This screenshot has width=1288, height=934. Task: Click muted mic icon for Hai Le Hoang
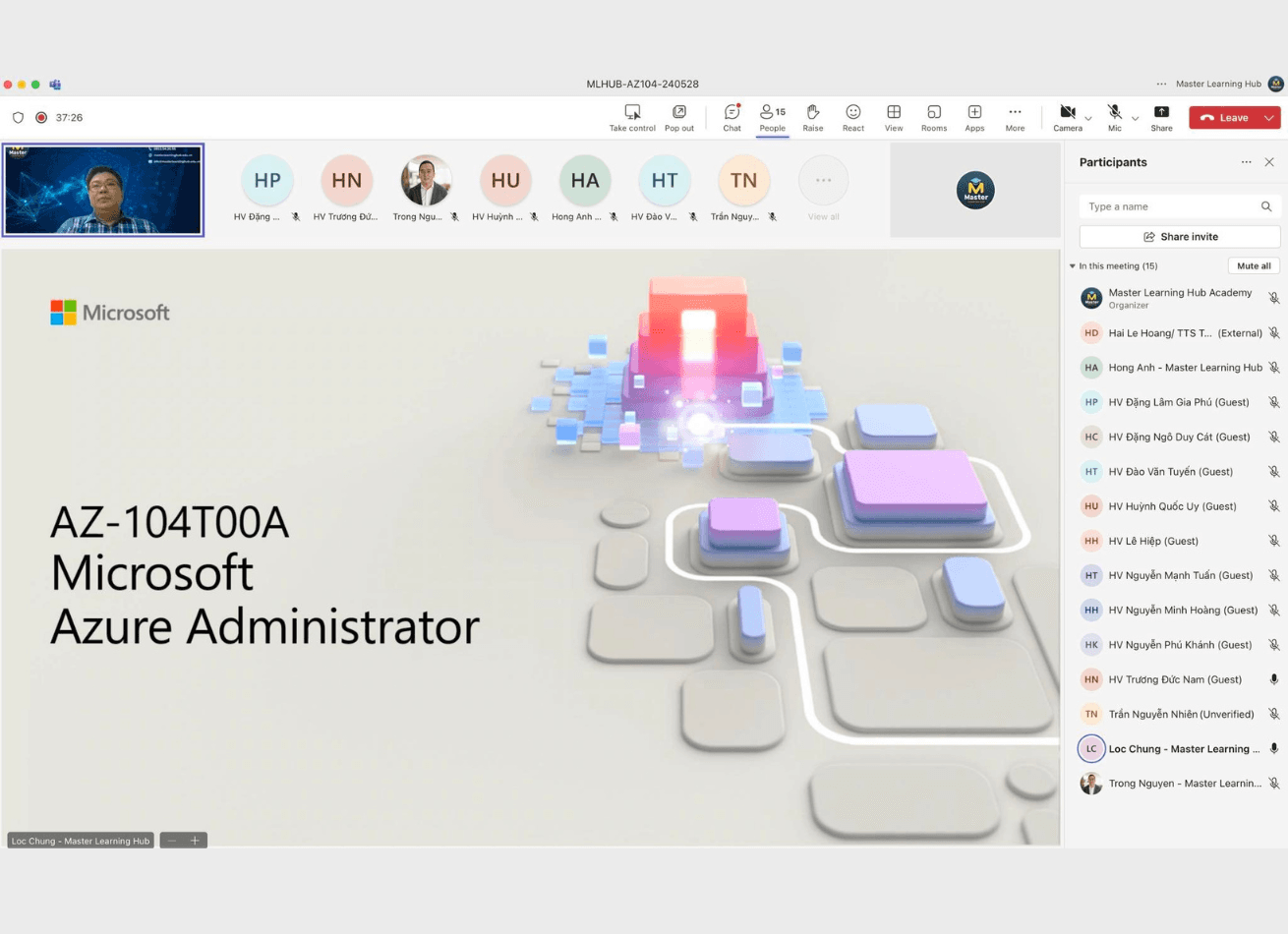click(x=1274, y=333)
